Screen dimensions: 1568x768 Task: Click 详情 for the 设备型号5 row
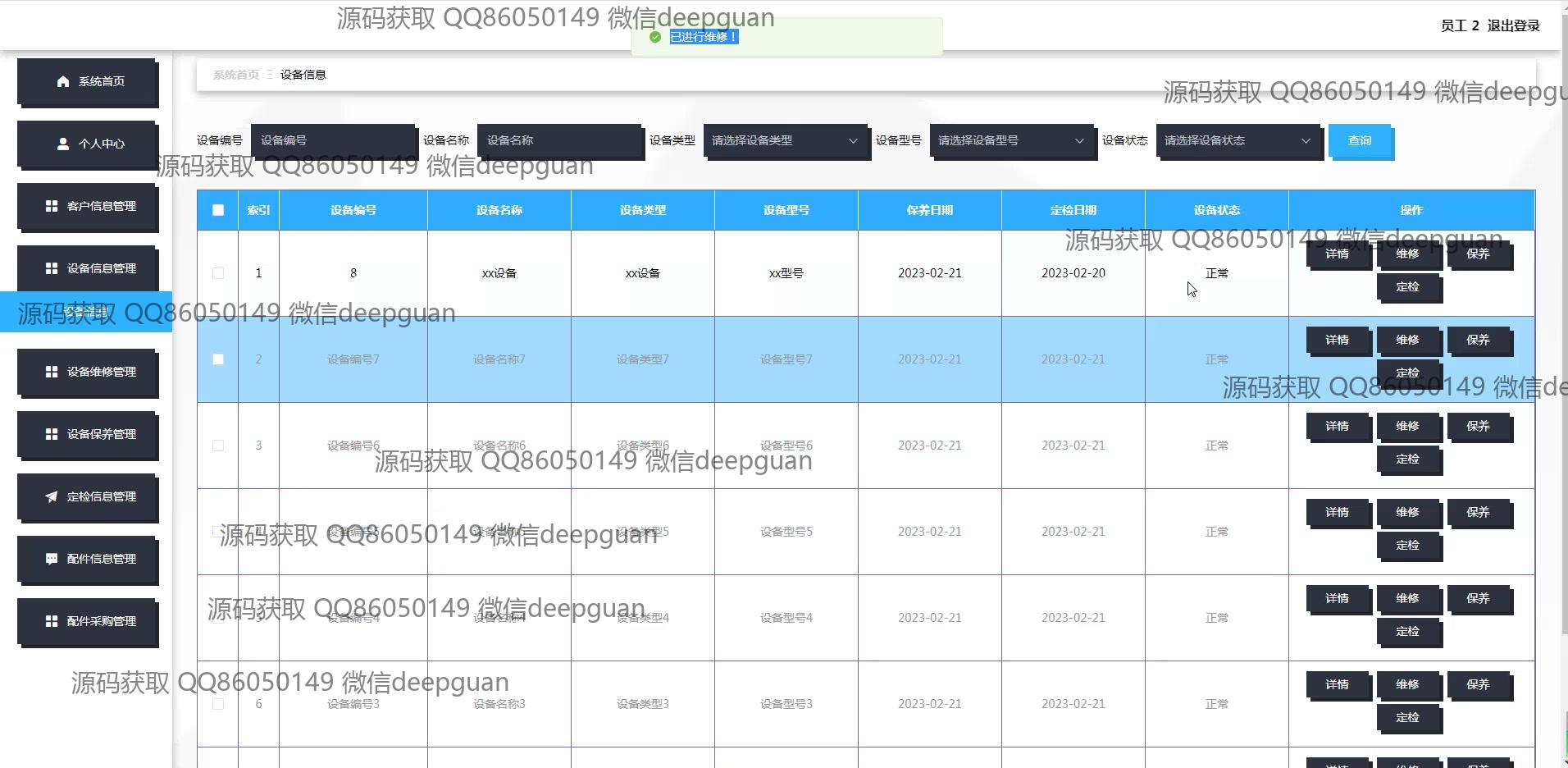(x=1338, y=513)
